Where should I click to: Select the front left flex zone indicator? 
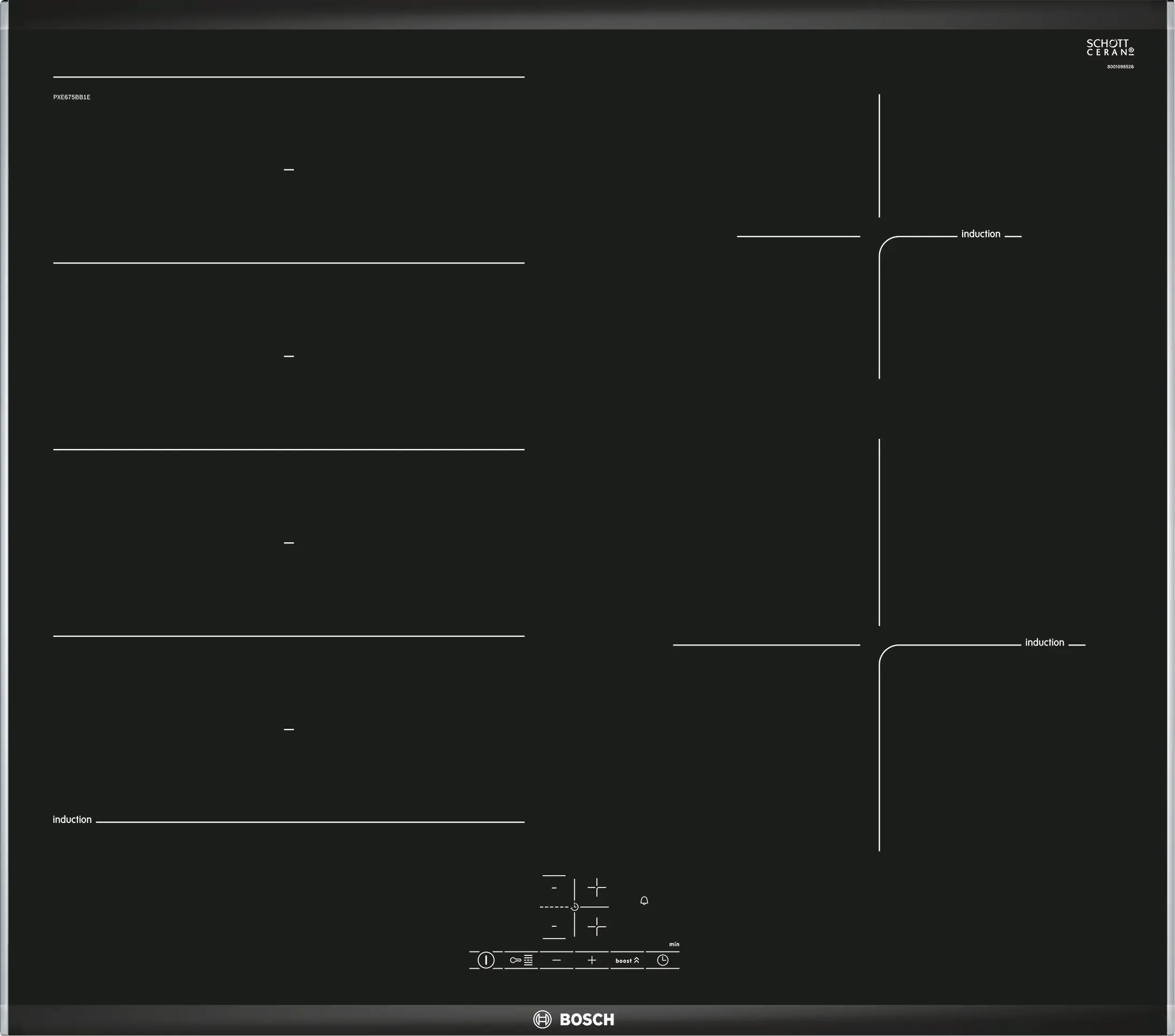[x=554, y=927]
